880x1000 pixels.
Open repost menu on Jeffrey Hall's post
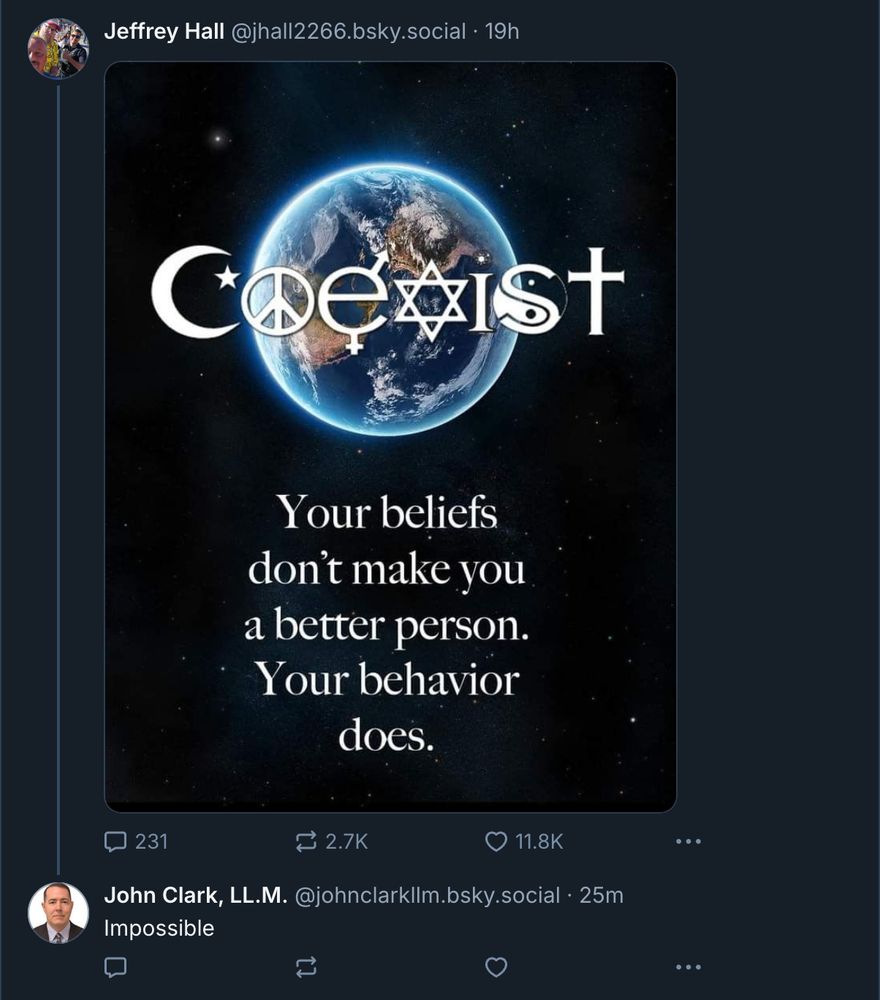[x=306, y=842]
